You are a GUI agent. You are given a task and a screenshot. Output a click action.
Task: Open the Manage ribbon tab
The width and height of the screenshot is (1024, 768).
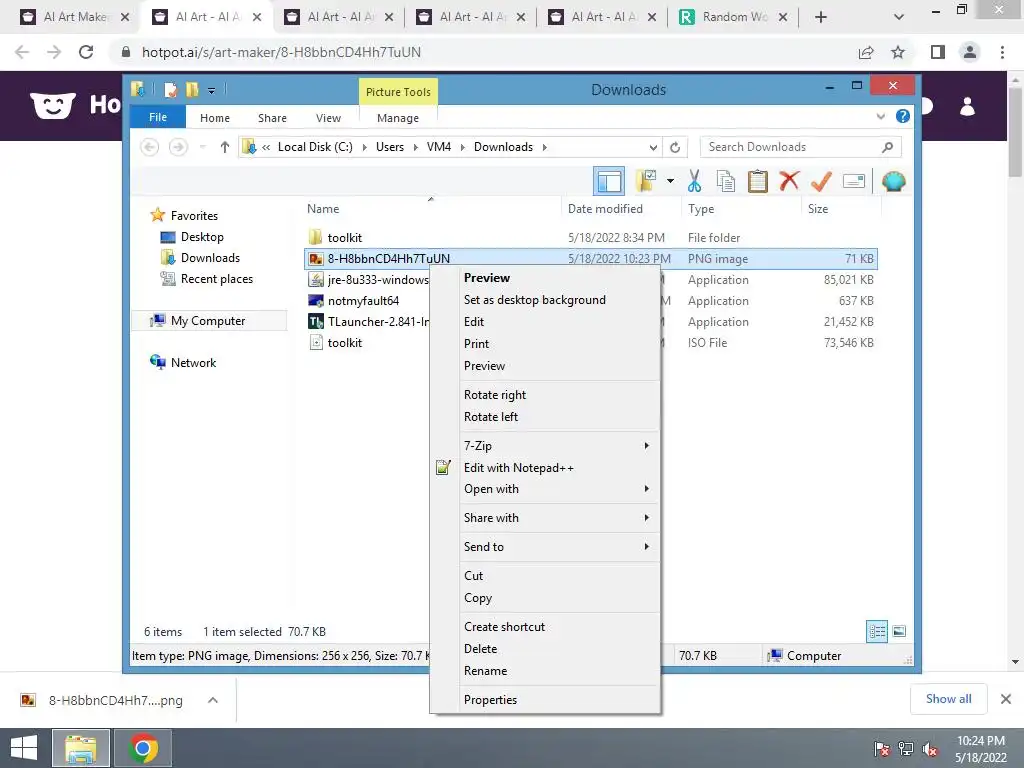(398, 118)
